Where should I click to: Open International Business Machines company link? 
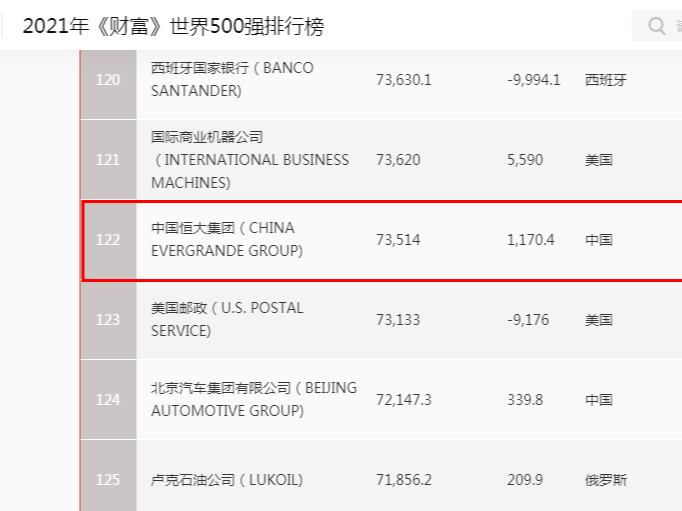250,160
